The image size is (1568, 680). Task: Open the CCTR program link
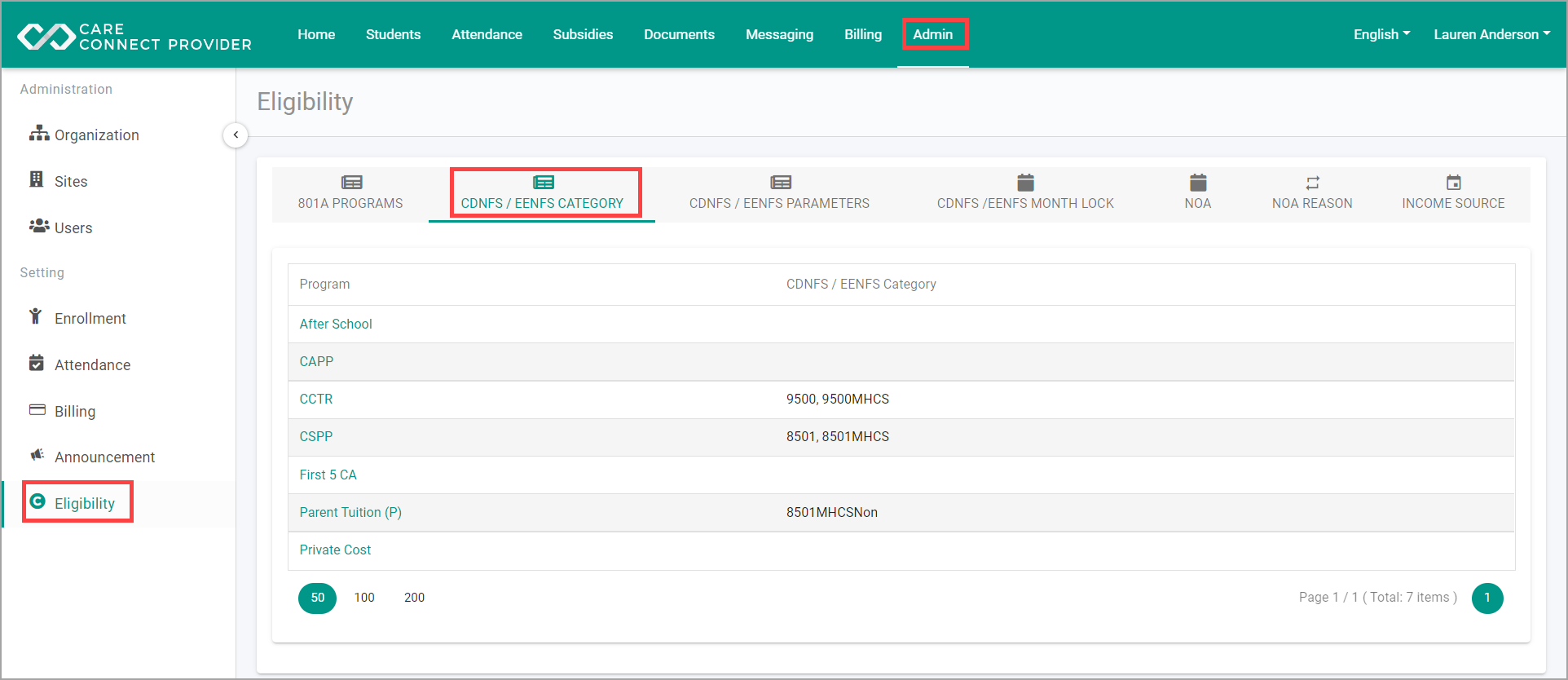click(316, 399)
